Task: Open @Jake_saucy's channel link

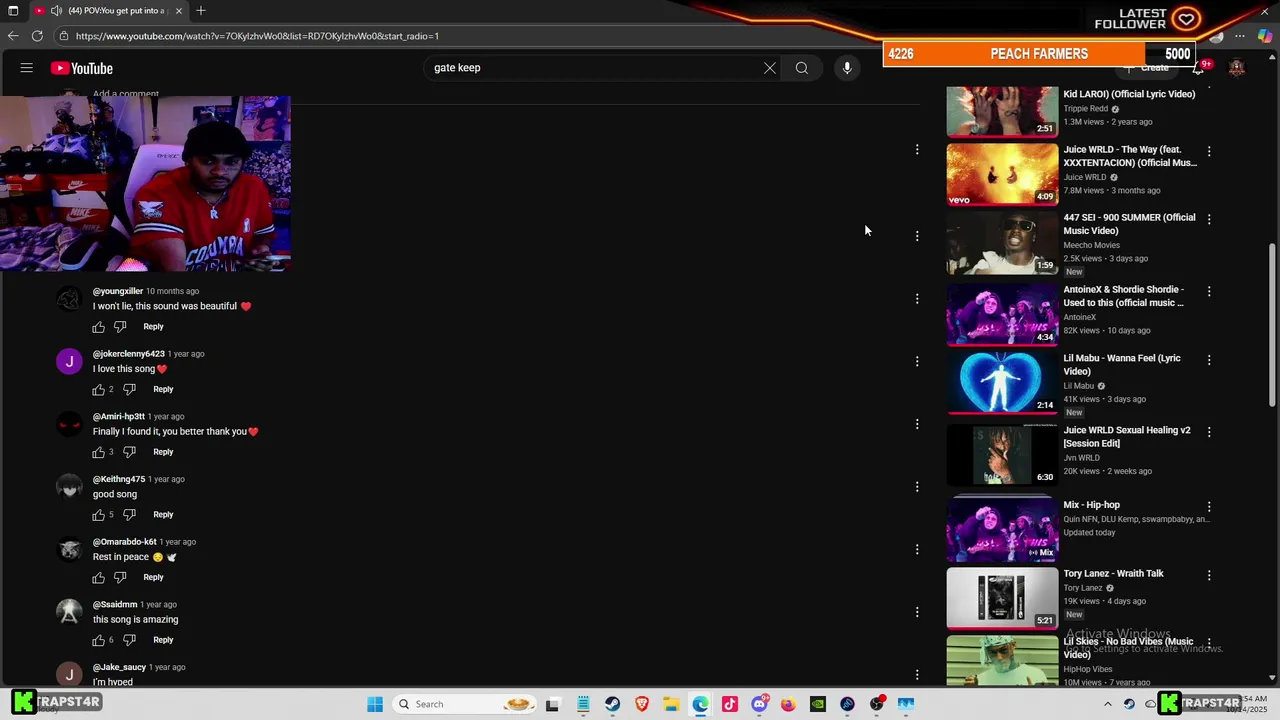Action: tap(119, 667)
